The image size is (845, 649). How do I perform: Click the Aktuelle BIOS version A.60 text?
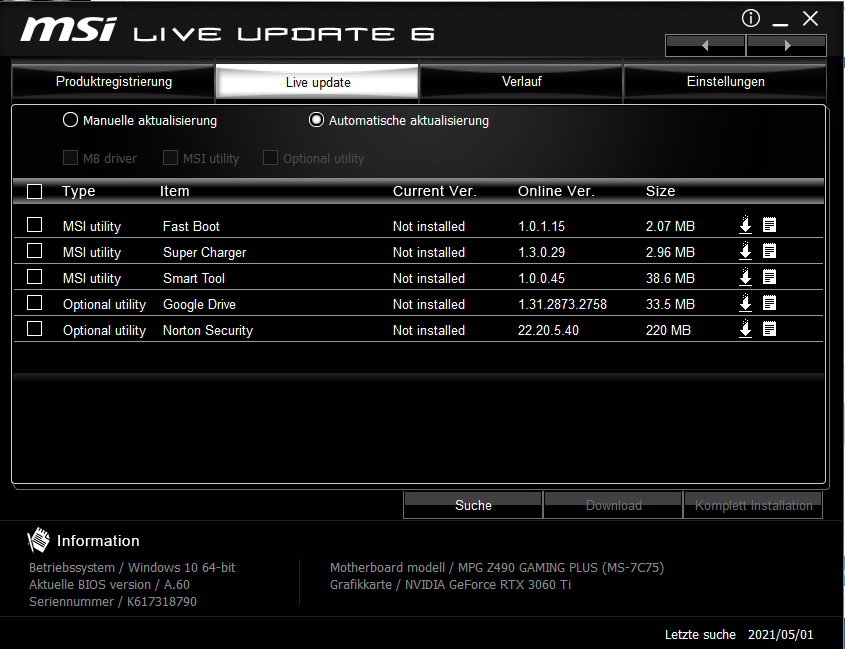click(109, 585)
